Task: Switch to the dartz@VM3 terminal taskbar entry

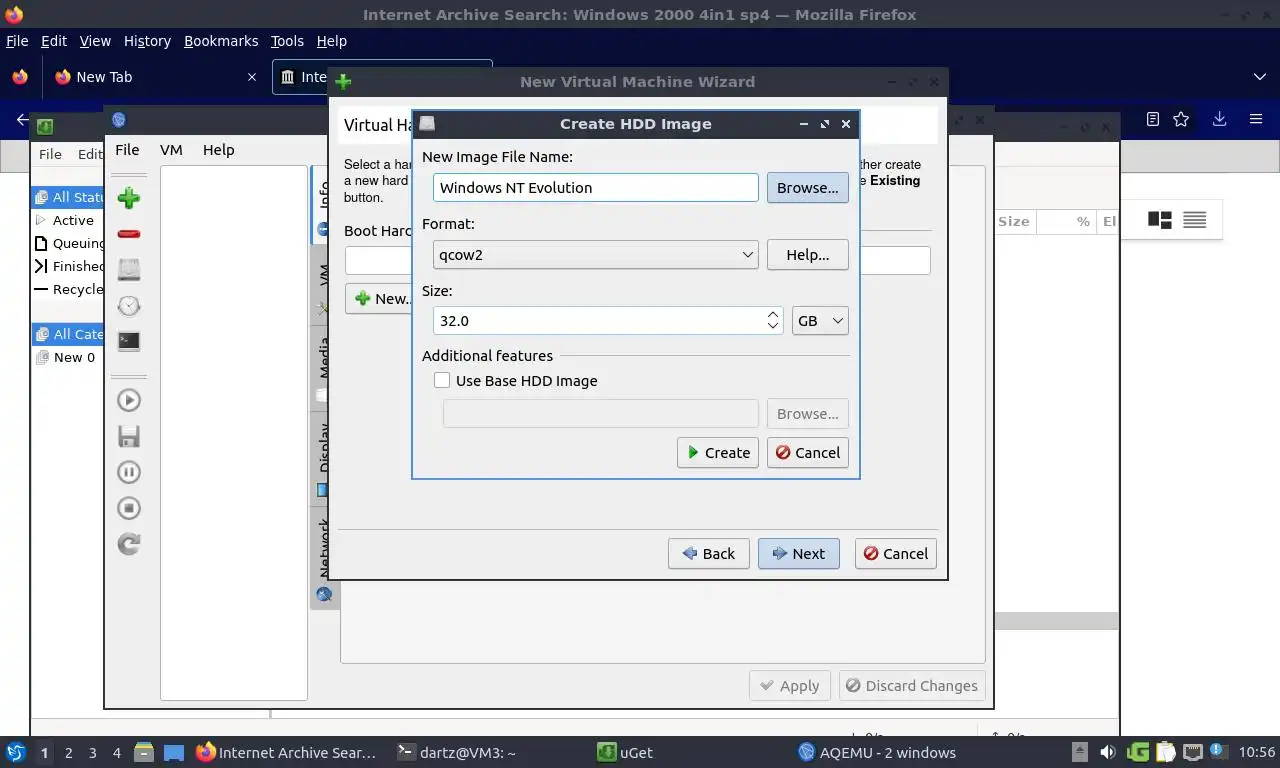Action: tap(457, 752)
